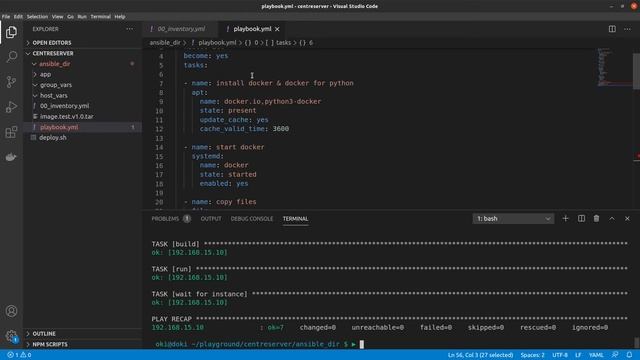The width and height of the screenshot is (640, 360).
Task: Open the Source Control view
Action: tap(11, 82)
